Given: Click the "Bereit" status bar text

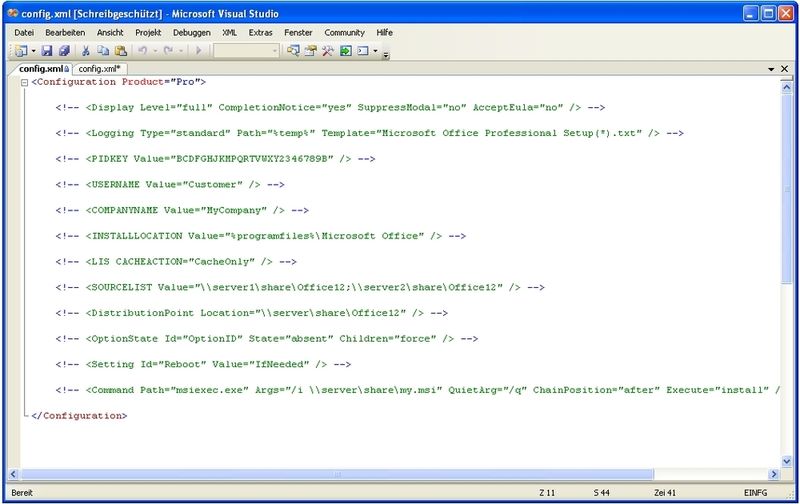Looking at the screenshot, I should click(x=22, y=493).
